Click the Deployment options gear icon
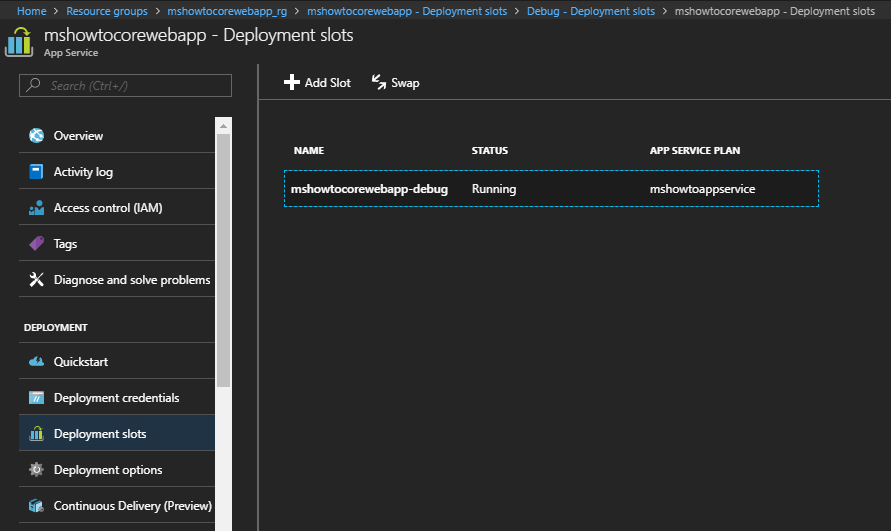Screen dimensions: 891x531 pos(36,470)
